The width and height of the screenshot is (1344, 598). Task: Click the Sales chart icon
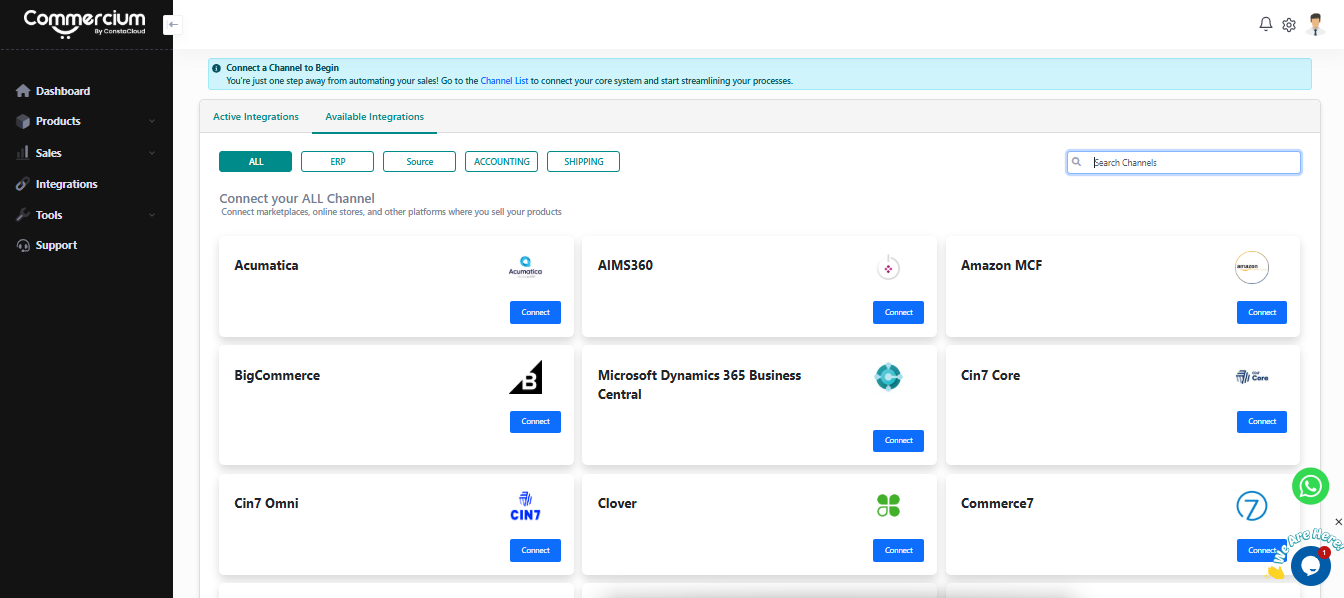(x=23, y=153)
